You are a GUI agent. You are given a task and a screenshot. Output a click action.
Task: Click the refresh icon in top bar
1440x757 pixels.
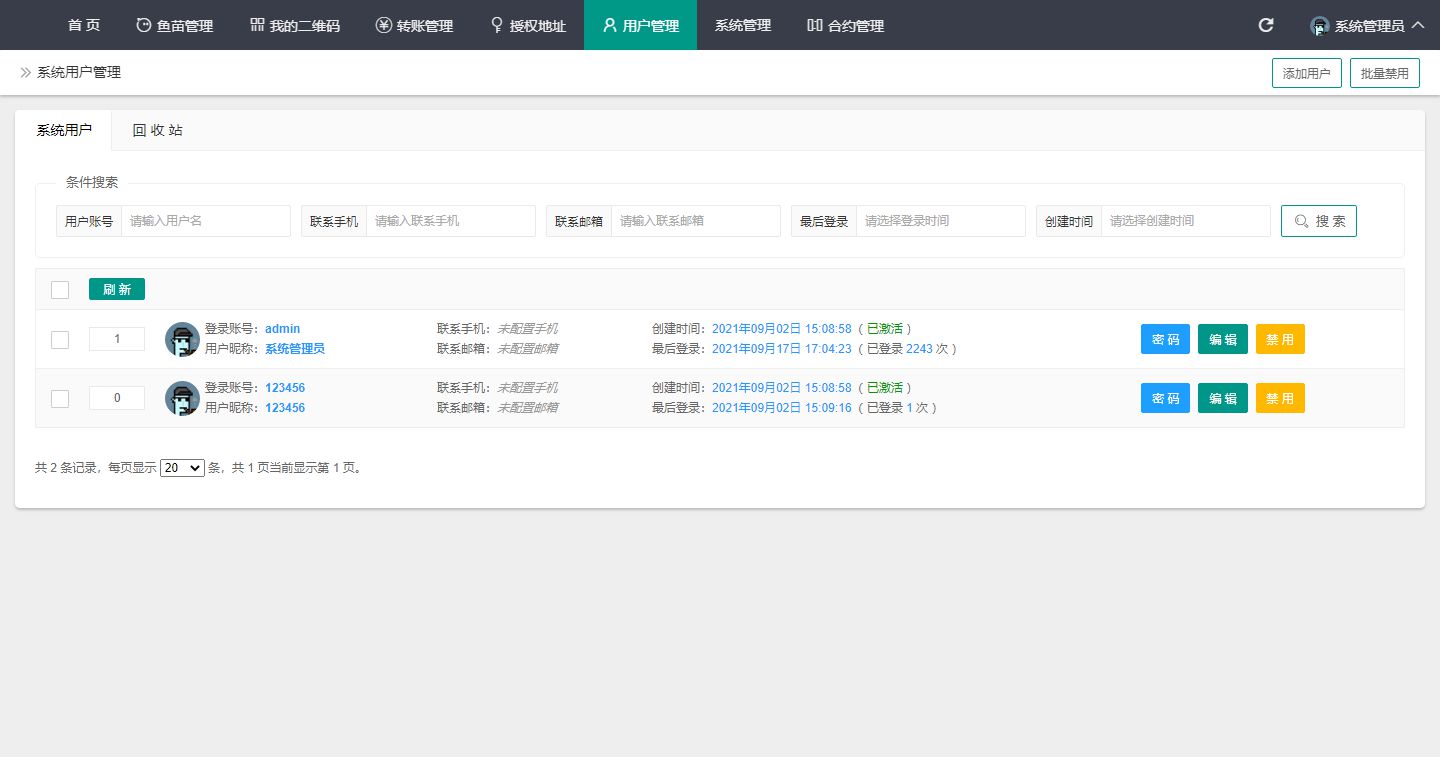pos(1265,25)
